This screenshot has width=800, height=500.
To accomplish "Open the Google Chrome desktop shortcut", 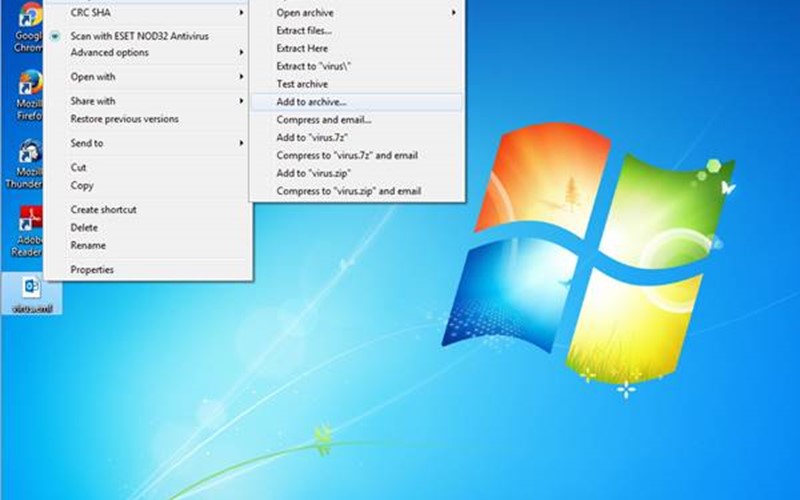I will [29, 28].
